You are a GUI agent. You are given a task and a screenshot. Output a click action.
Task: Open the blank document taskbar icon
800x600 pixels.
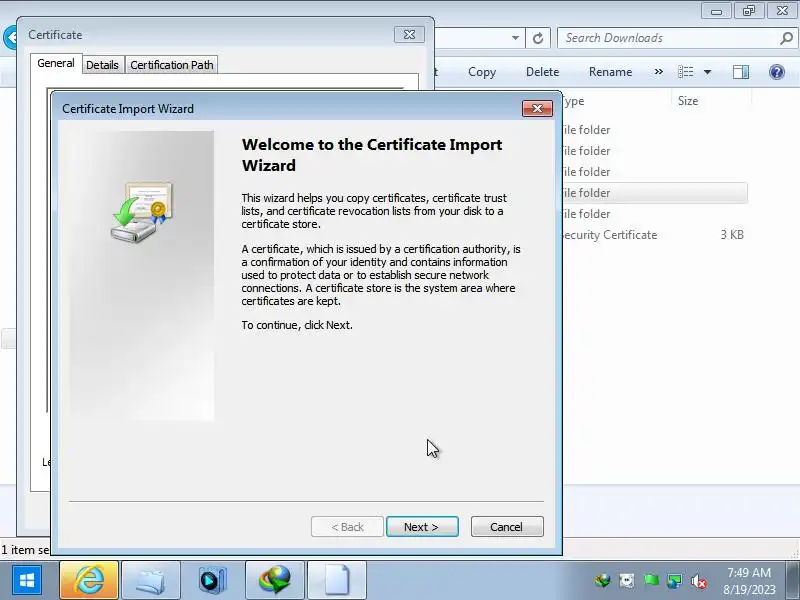(x=337, y=580)
